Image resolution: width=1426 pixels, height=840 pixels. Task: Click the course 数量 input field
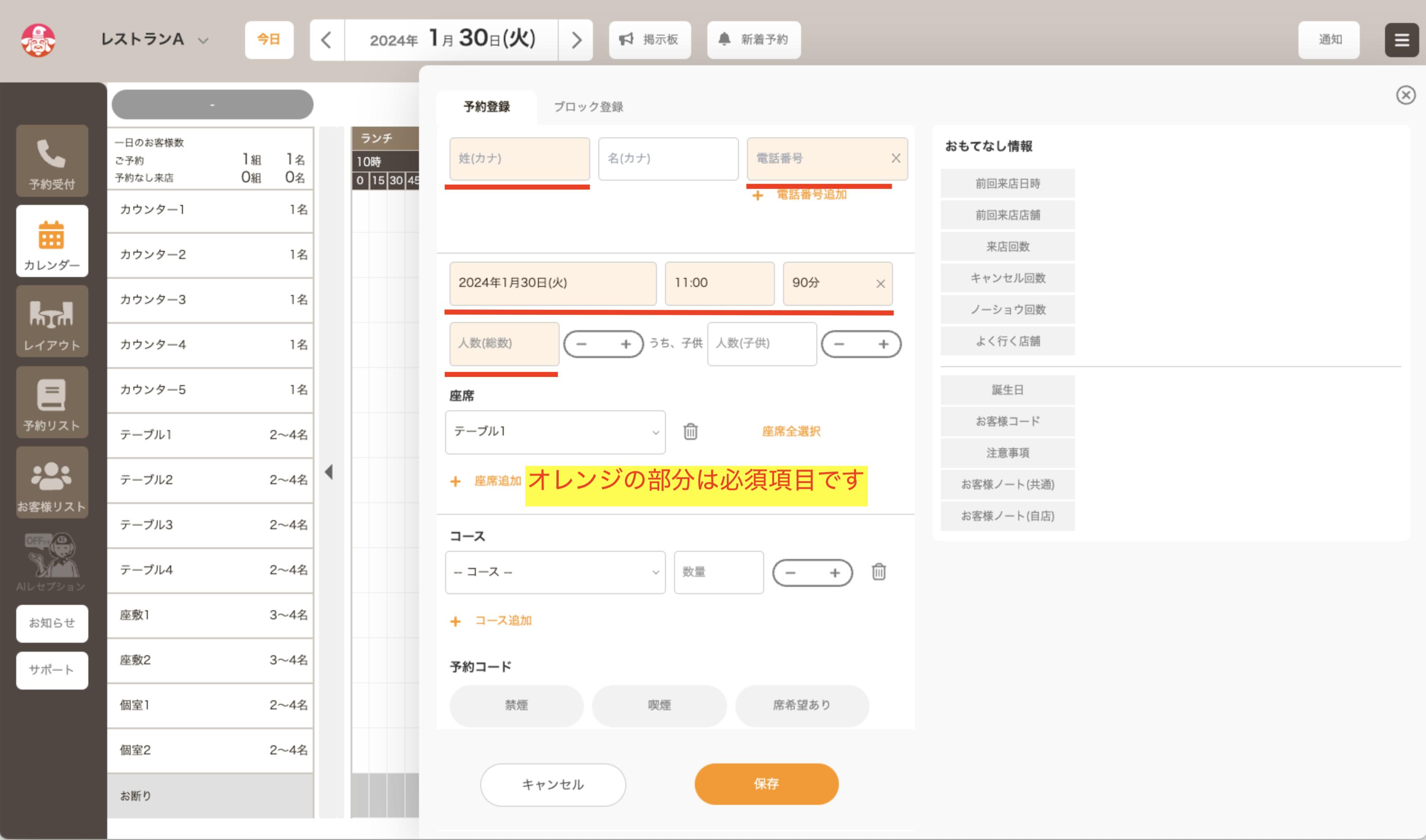click(x=718, y=572)
